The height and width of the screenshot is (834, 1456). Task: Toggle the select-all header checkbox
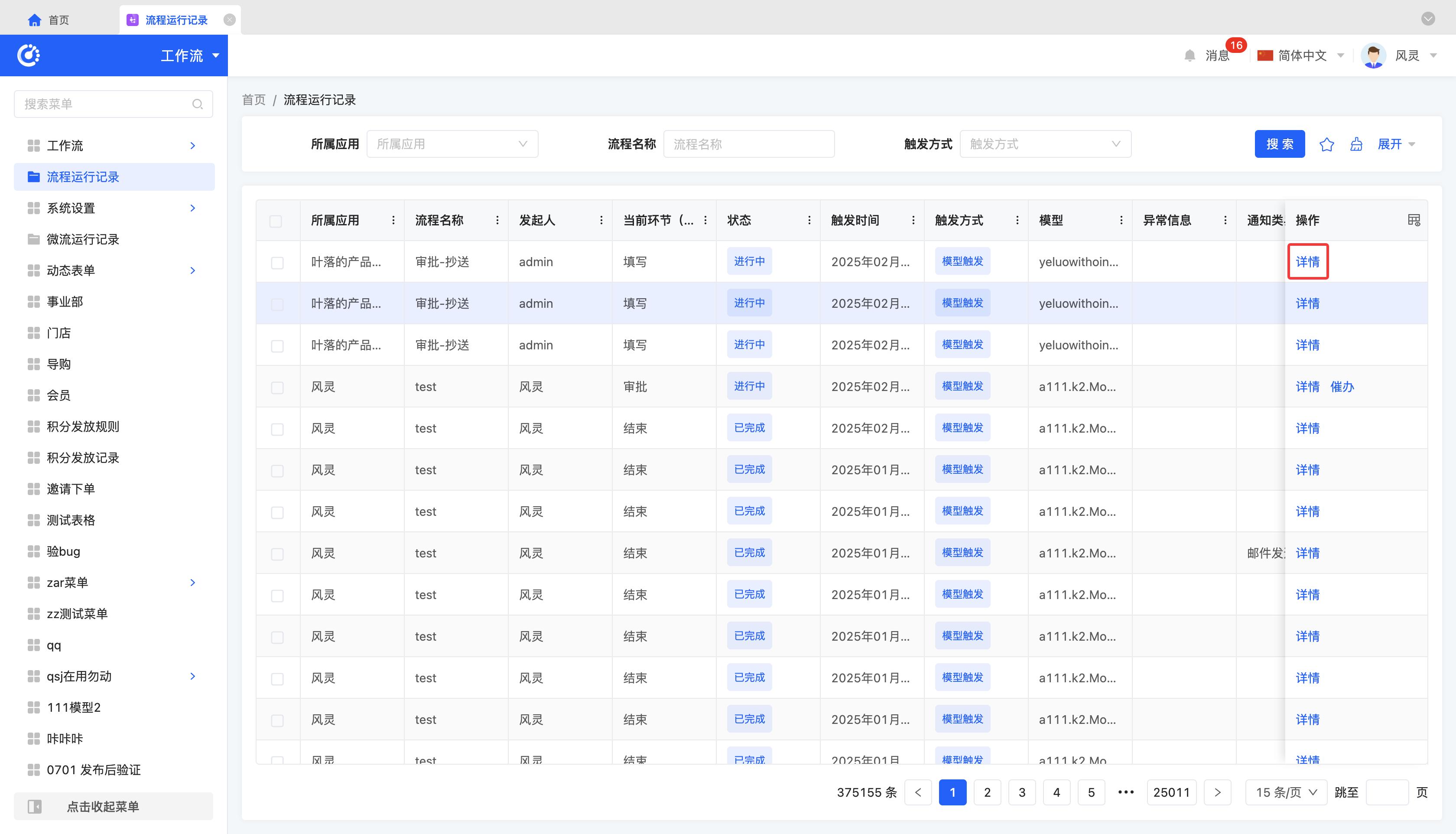click(x=276, y=221)
